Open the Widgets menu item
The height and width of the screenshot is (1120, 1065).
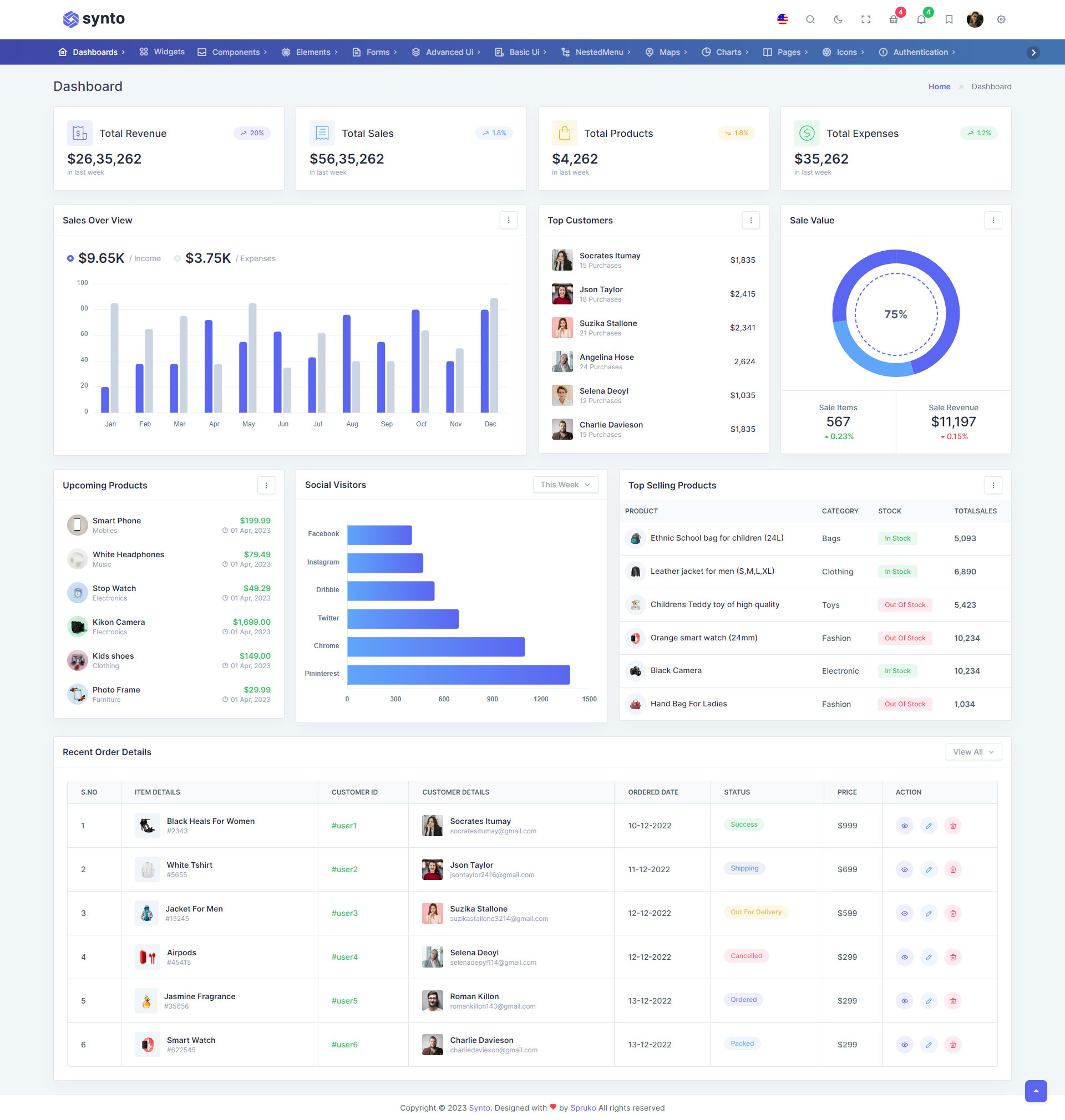(163, 52)
